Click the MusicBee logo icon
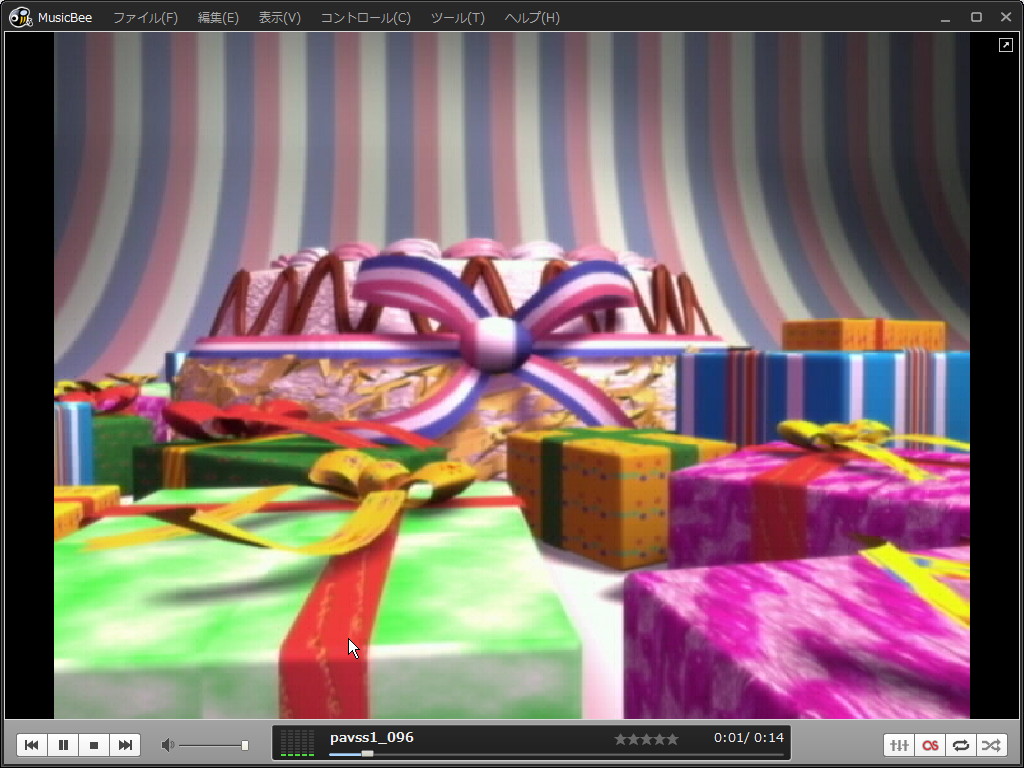Image resolution: width=1024 pixels, height=768 pixels. coord(20,17)
